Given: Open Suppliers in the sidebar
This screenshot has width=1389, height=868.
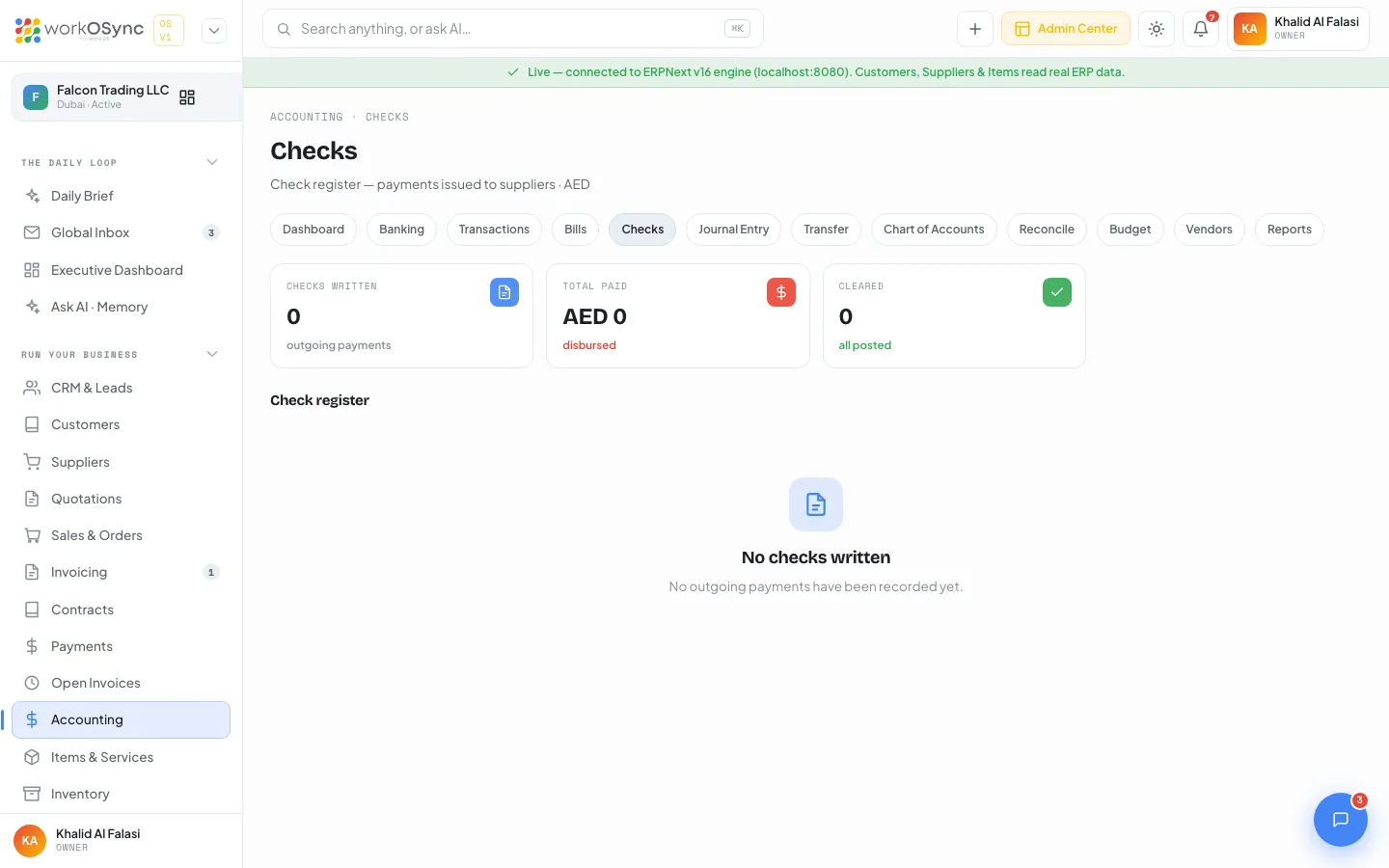Looking at the screenshot, I should (x=122, y=462).
